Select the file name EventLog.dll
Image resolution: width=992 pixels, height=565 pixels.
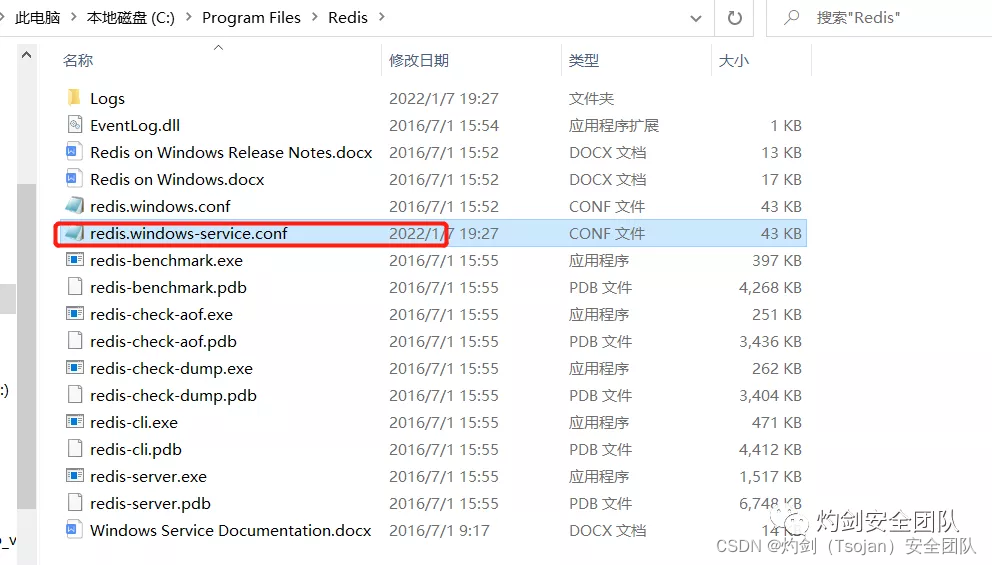pos(135,125)
